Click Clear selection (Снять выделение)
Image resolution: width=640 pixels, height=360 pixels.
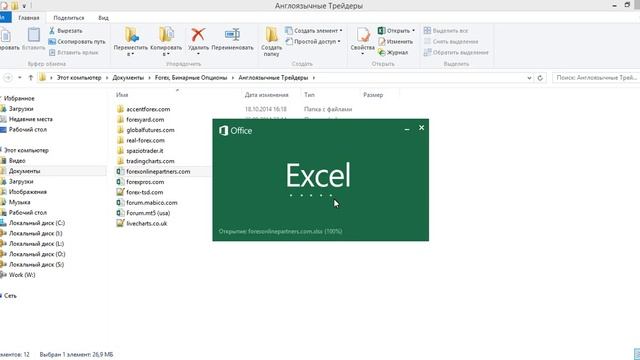click(x=451, y=42)
